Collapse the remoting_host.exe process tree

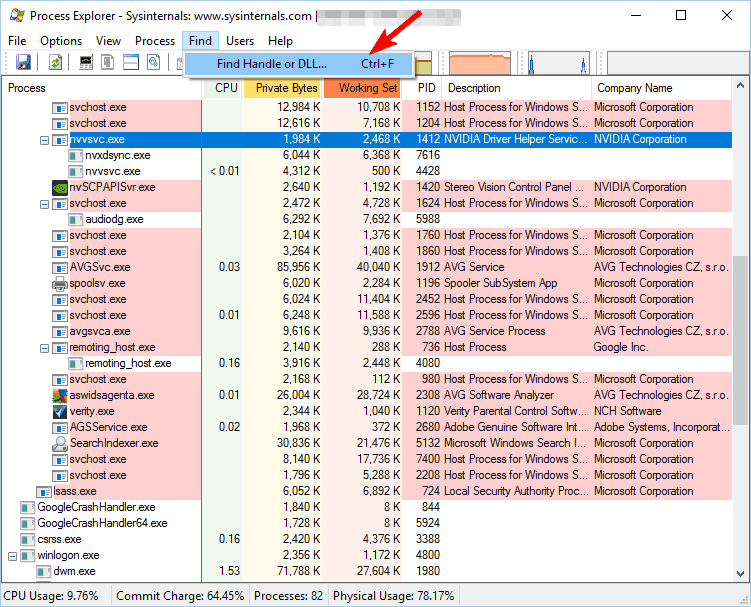coord(44,348)
